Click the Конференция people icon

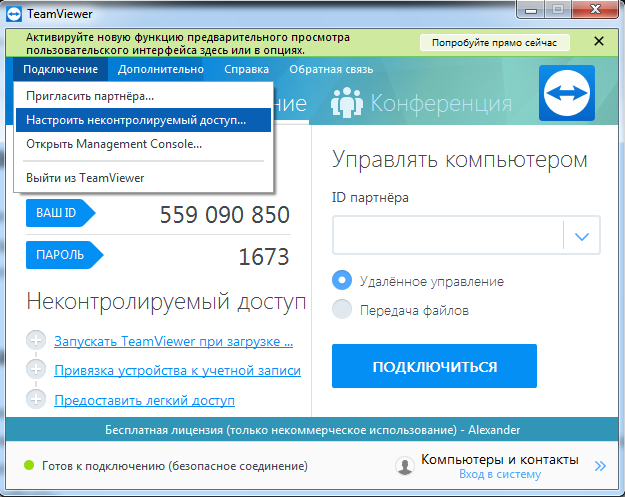pyautogui.click(x=347, y=102)
